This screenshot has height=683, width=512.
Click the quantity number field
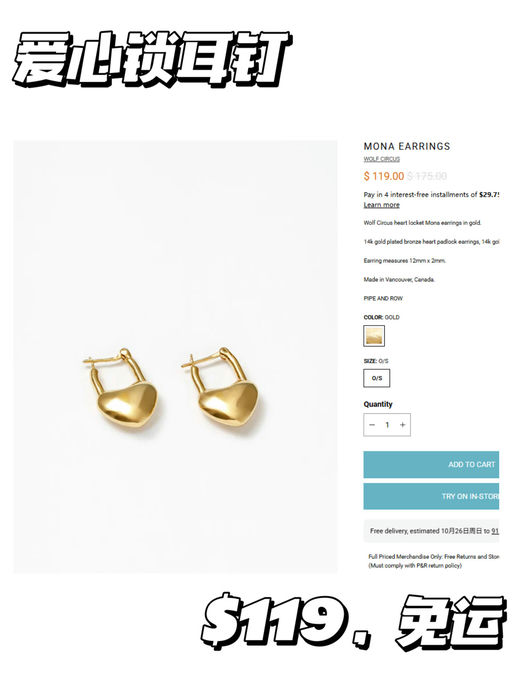(387, 425)
